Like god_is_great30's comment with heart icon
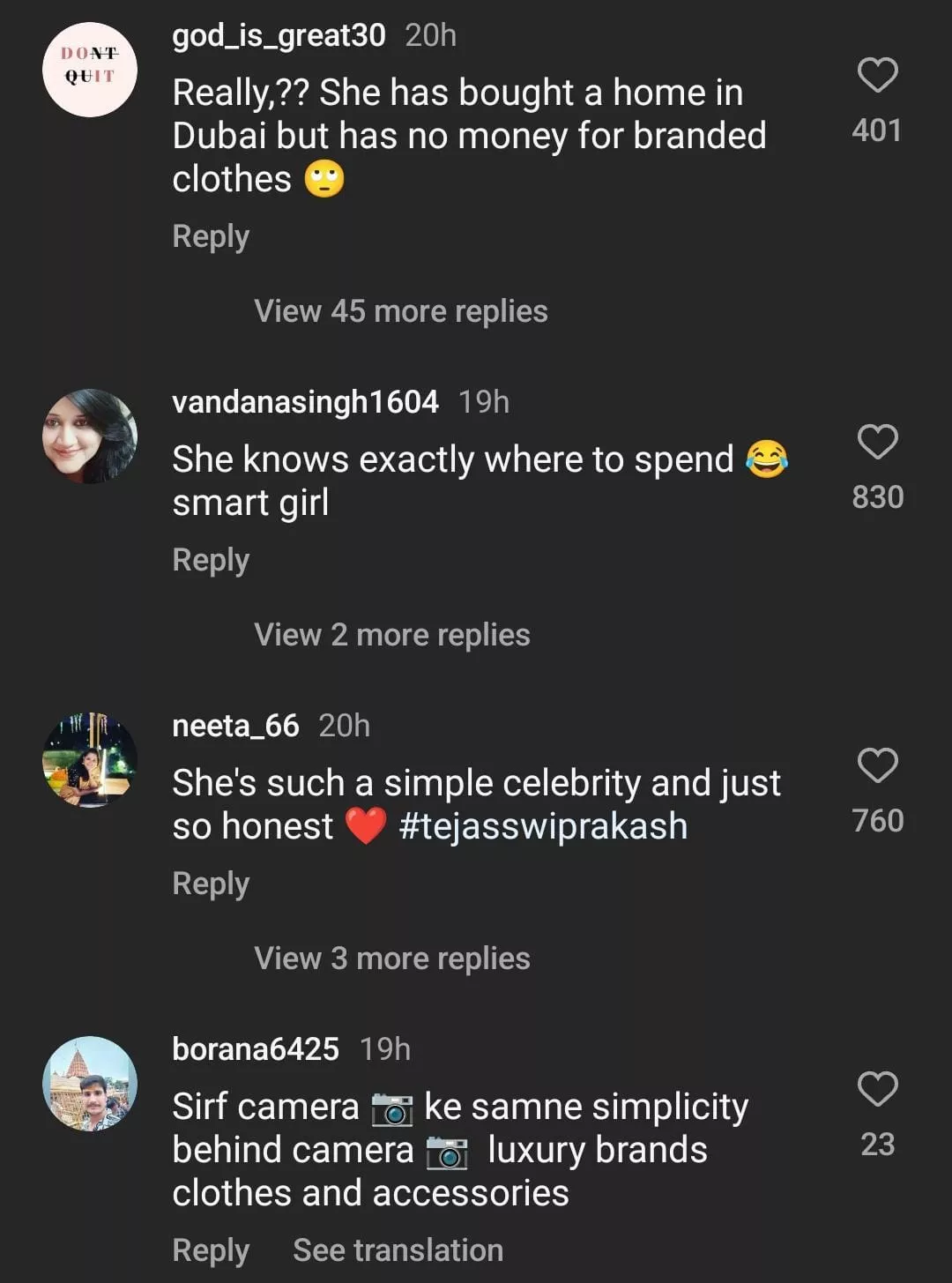Screen dimensions: 952x1283 pos(877,76)
